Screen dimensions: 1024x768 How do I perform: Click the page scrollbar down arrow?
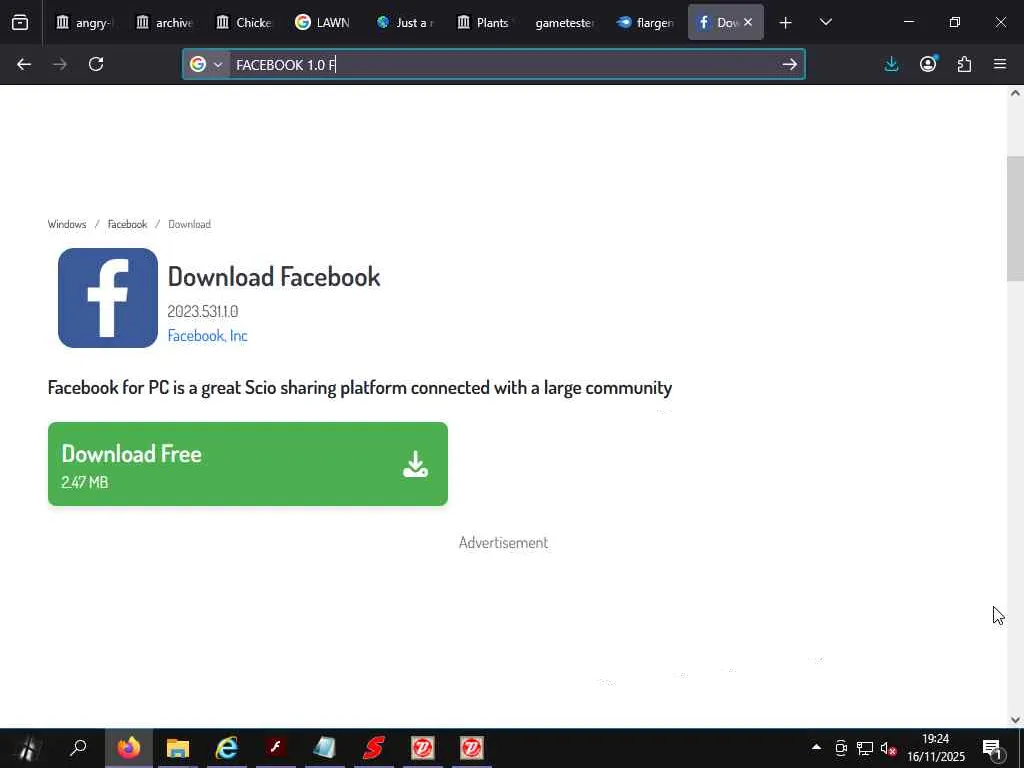(1015, 720)
